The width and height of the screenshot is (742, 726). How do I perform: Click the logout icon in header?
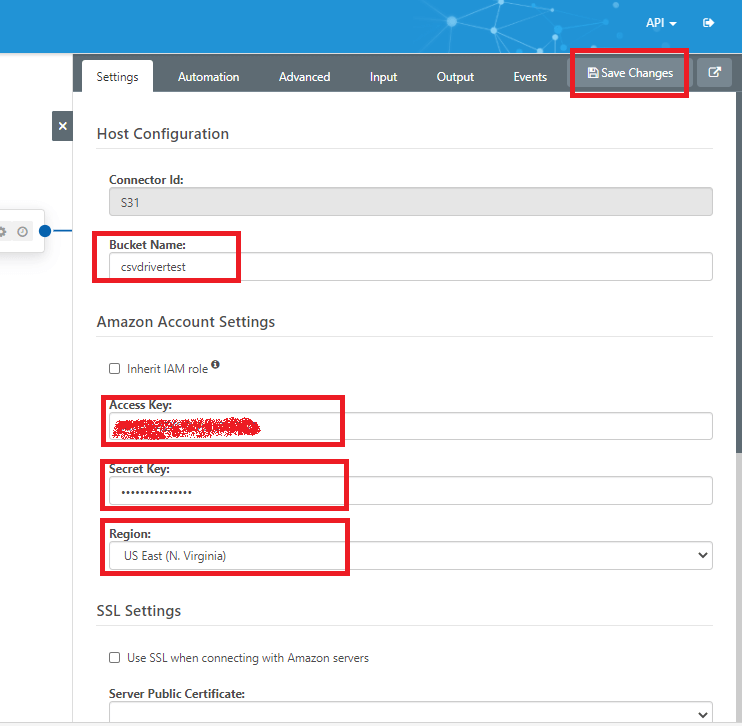pos(709,22)
